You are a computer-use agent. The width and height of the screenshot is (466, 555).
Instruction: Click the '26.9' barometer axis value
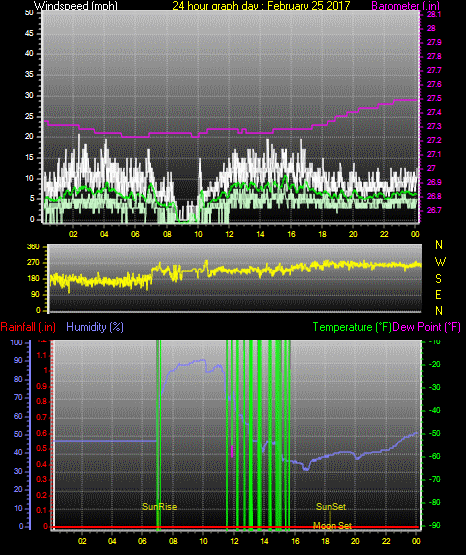(x=434, y=182)
